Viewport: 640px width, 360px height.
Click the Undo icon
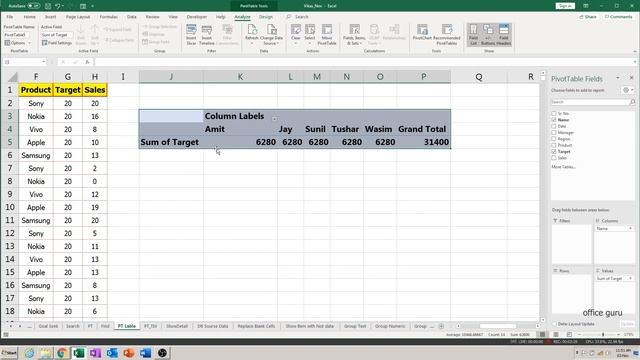(x=58, y=6)
